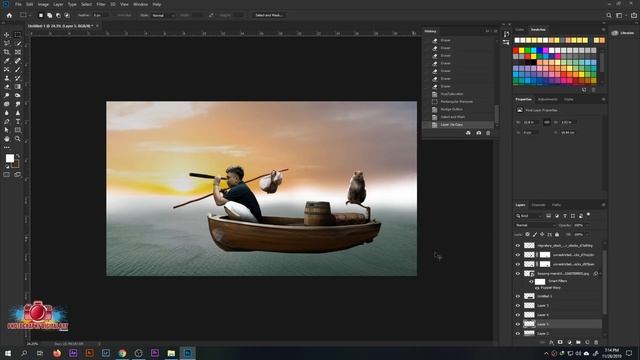Pick the pure blue swatch in Swatches

pos(540,51)
